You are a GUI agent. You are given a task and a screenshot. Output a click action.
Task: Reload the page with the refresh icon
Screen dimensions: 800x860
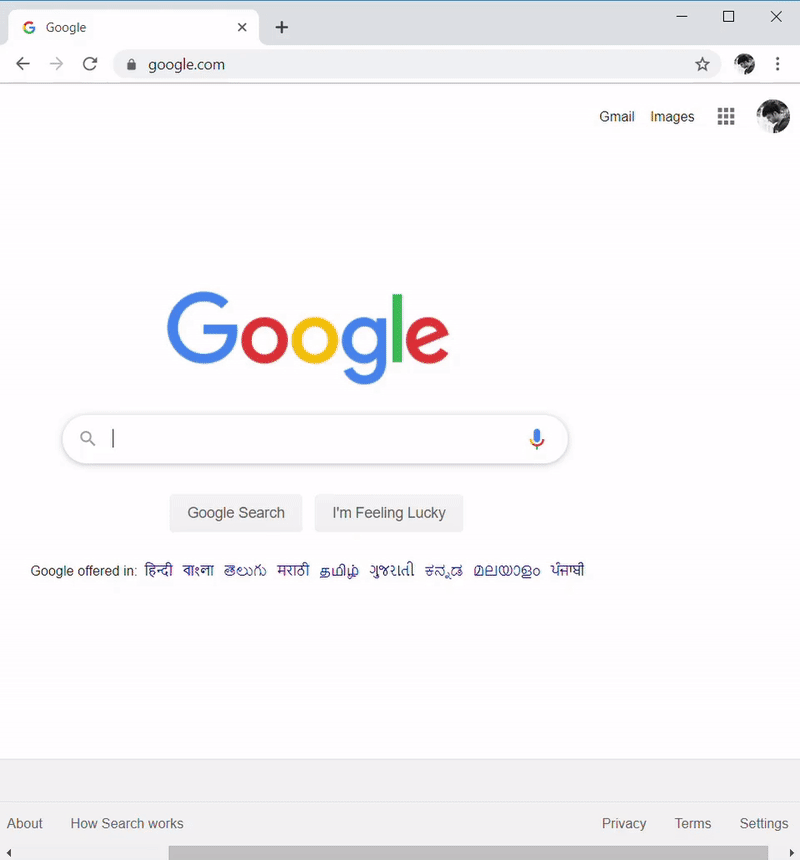coord(90,64)
